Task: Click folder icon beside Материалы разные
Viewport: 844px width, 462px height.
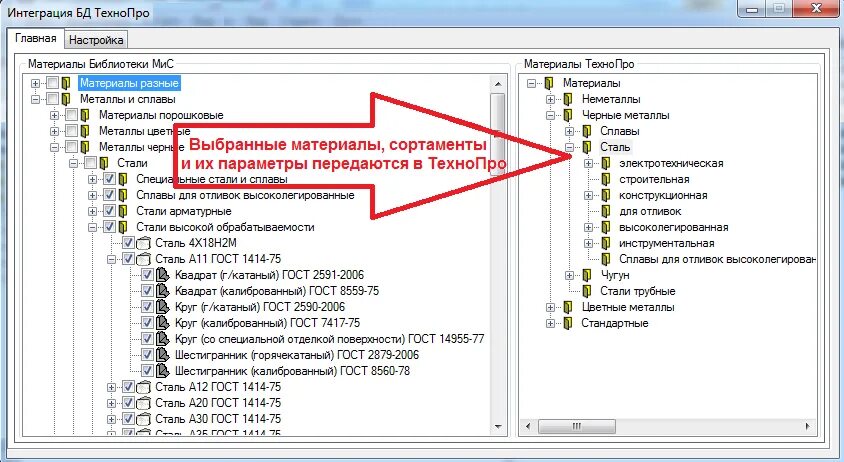Action: coord(66,83)
